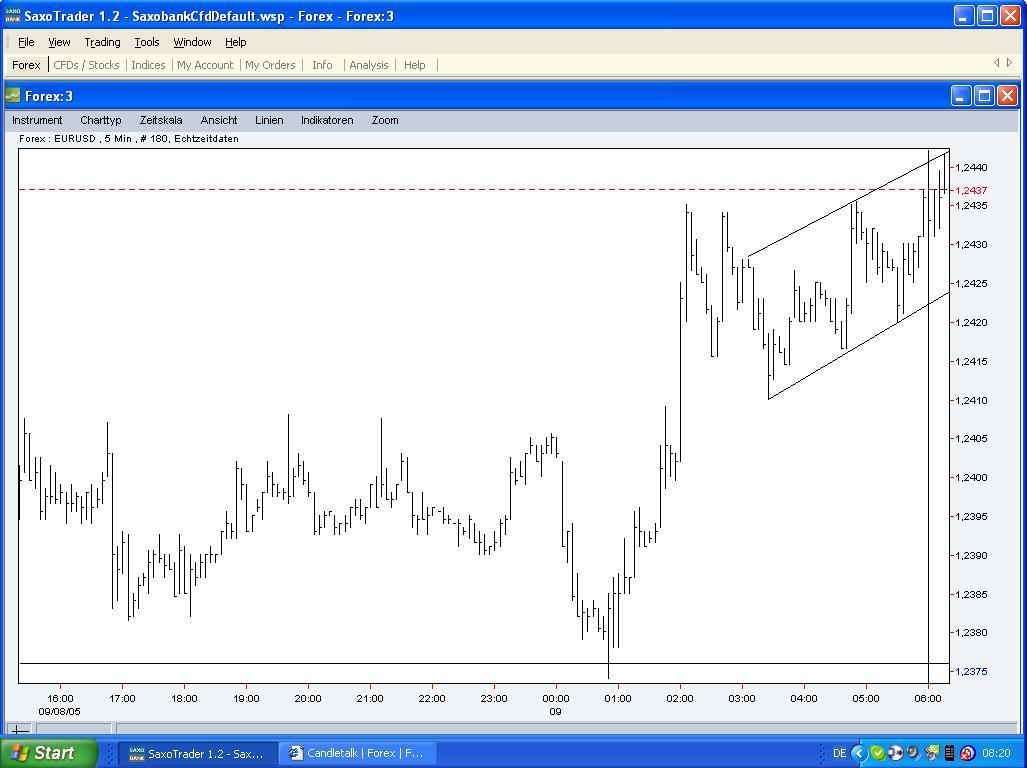Click the EURUSD chart header text

pyautogui.click(x=128, y=139)
